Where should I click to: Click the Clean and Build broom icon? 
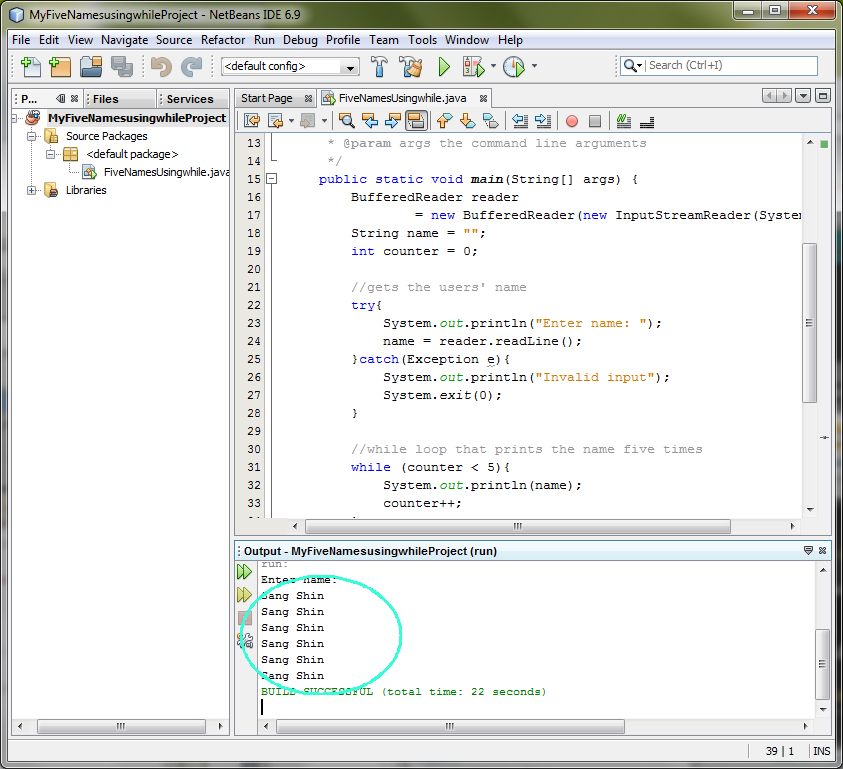click(411, 66)
